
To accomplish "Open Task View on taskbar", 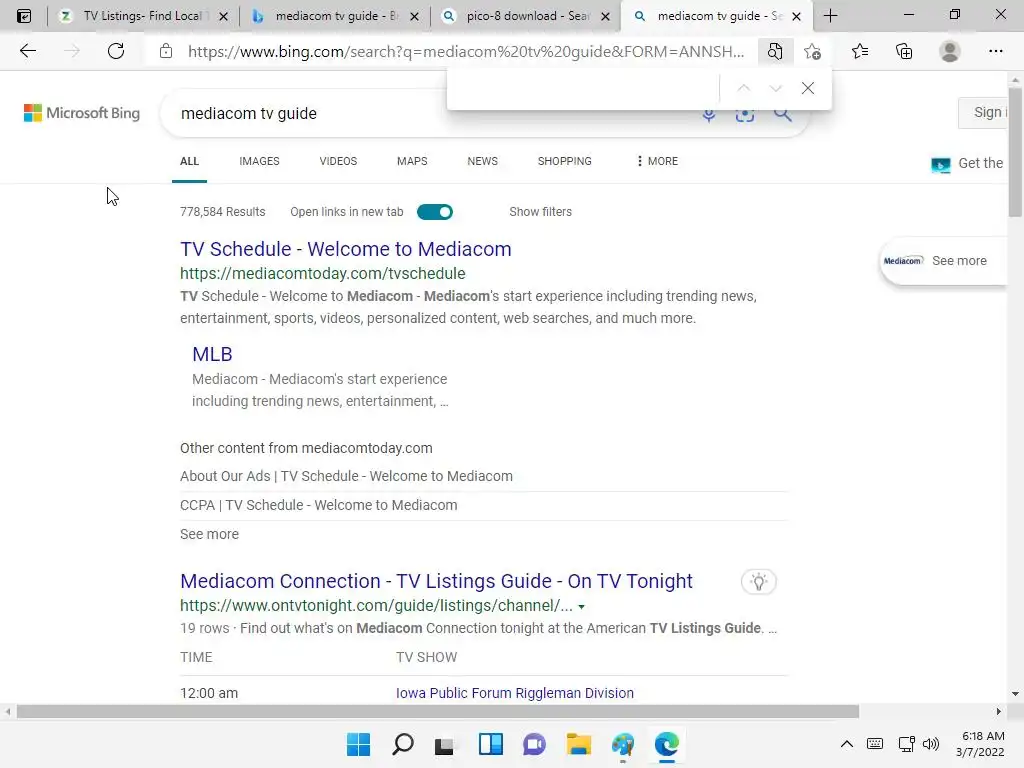I will (x=444, y=745).
